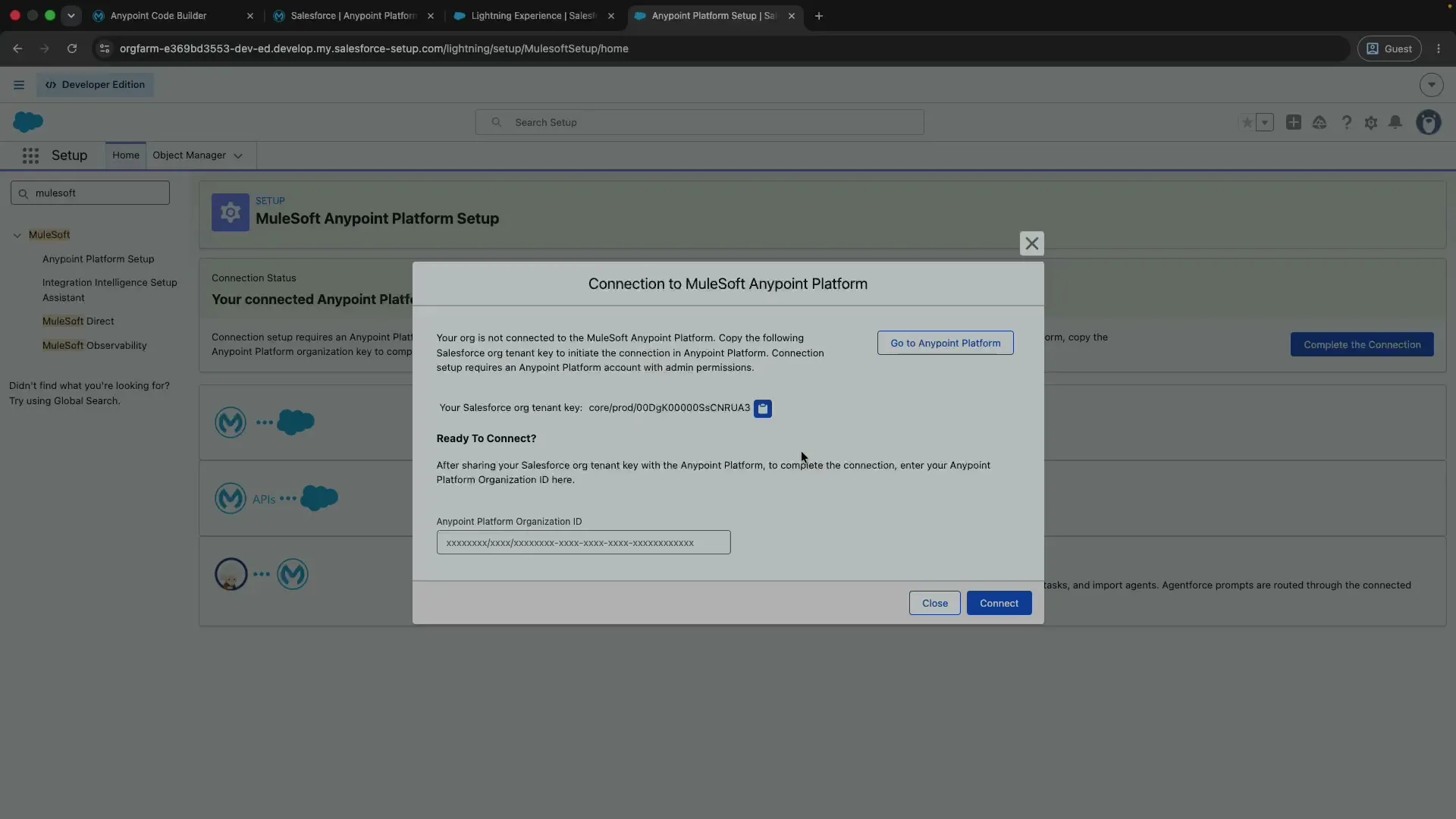Collapse the MuleSoft tree node

pos(17,235)
